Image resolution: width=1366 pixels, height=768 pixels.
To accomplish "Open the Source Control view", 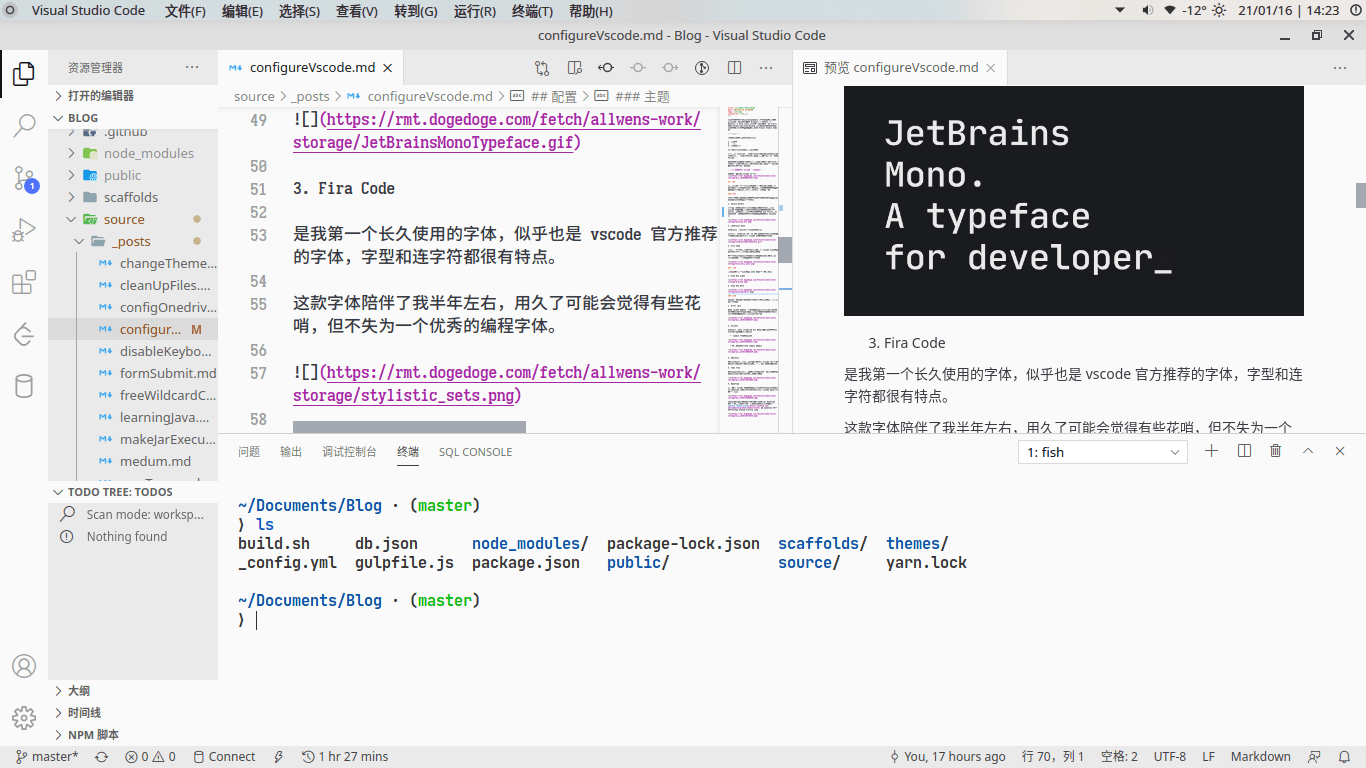I will click(24, 179).
